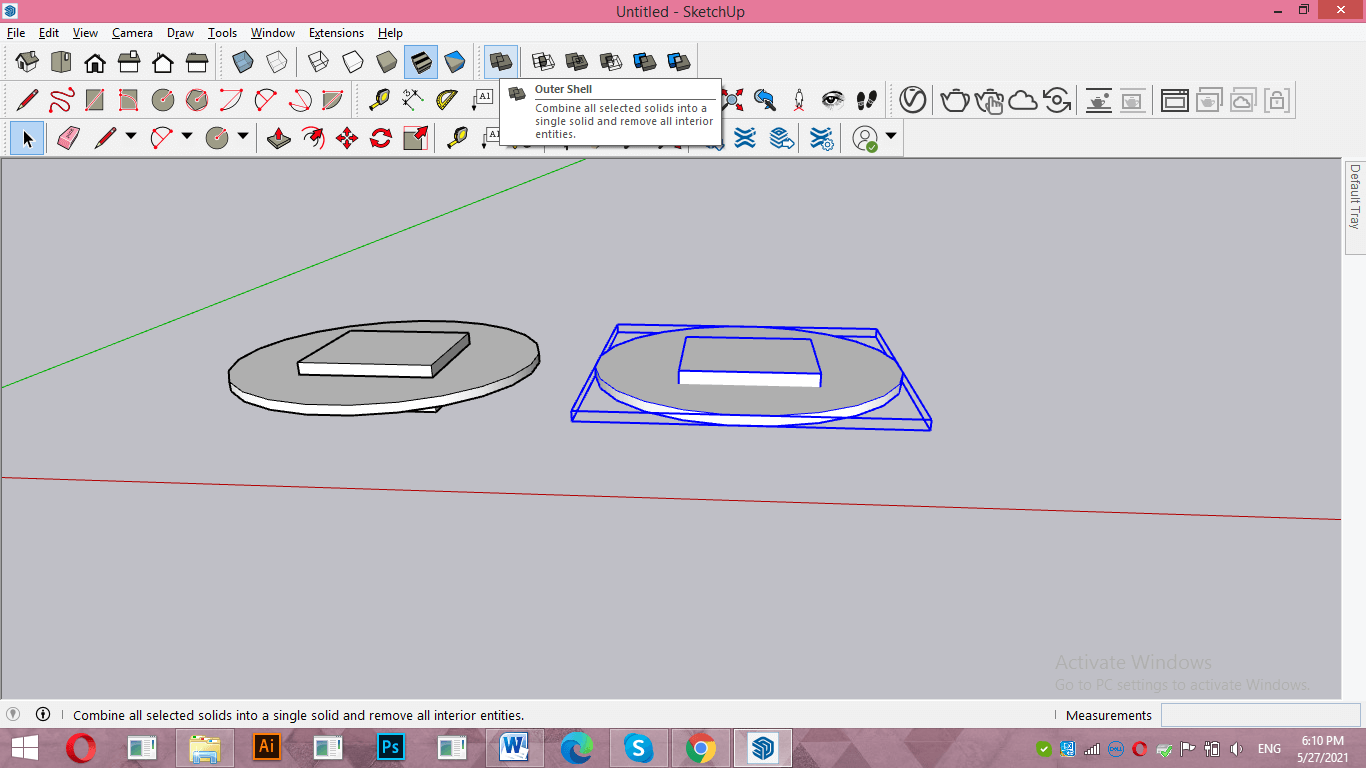Select the Follow Me tool
Screen dimensions: 1366x768
tap(313, 138)
